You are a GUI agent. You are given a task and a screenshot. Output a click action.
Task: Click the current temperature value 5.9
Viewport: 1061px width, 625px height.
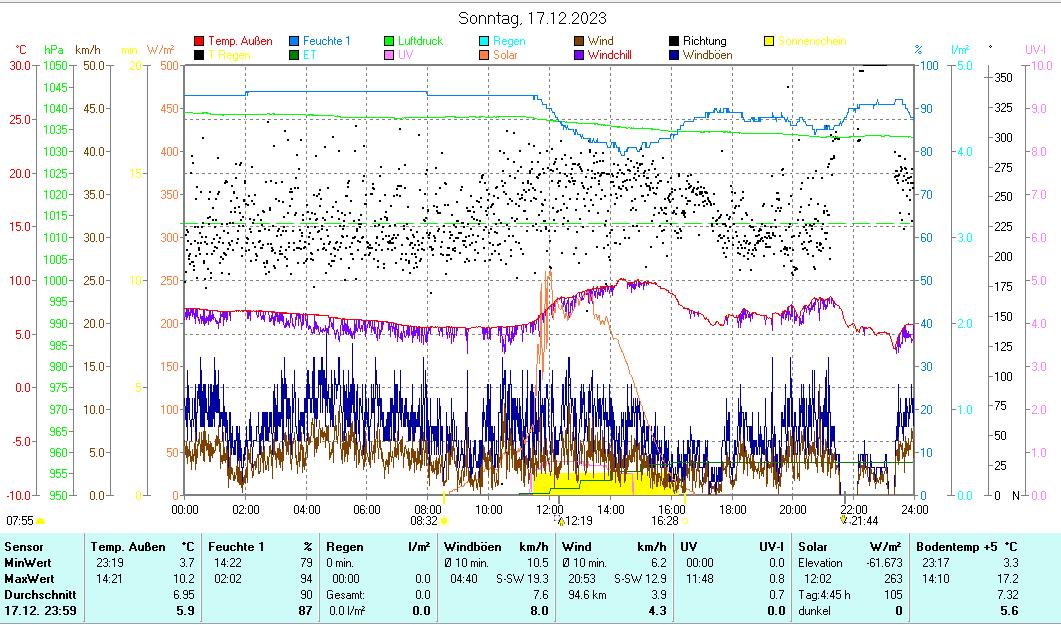pos(186,611)
